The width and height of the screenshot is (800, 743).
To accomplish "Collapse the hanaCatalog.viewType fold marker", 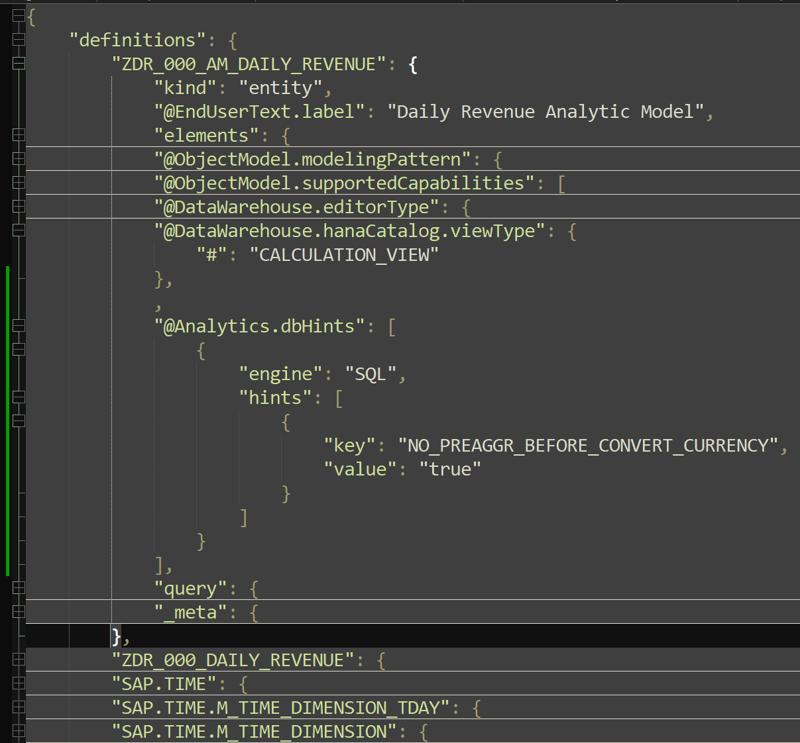I will click(18, 230).
